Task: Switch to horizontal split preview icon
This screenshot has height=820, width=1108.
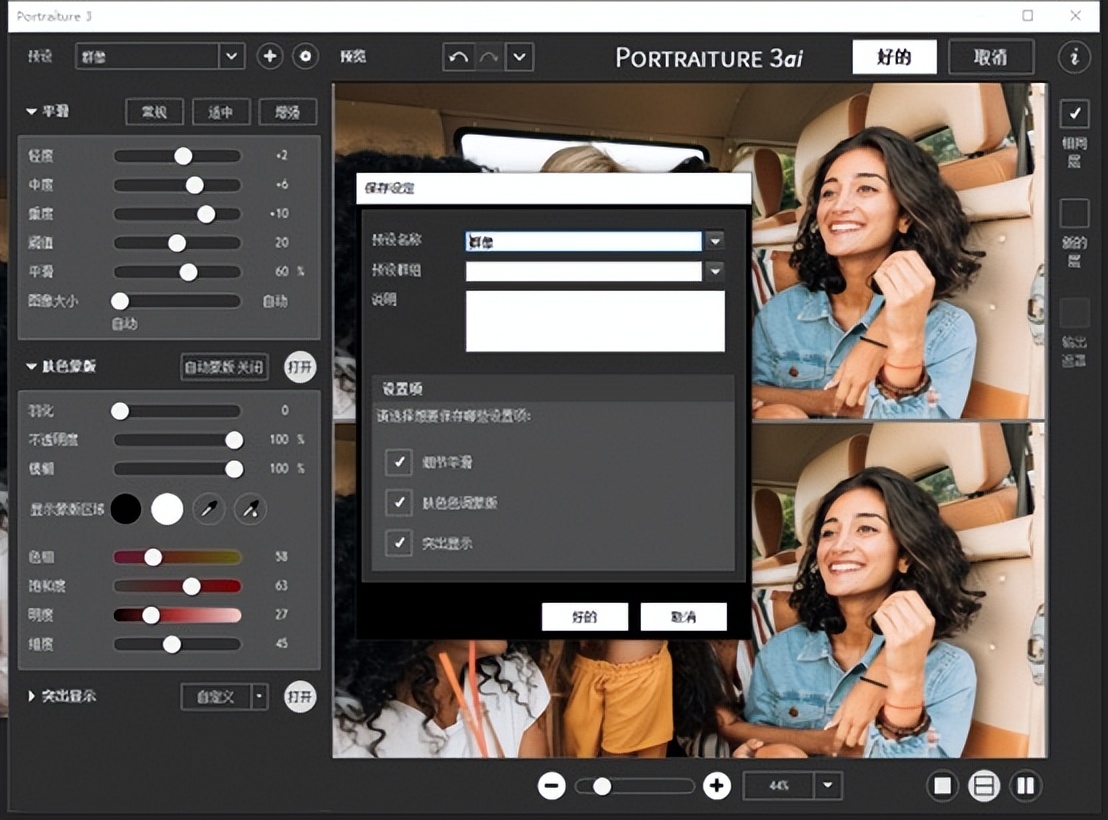Action: point(984,786)
